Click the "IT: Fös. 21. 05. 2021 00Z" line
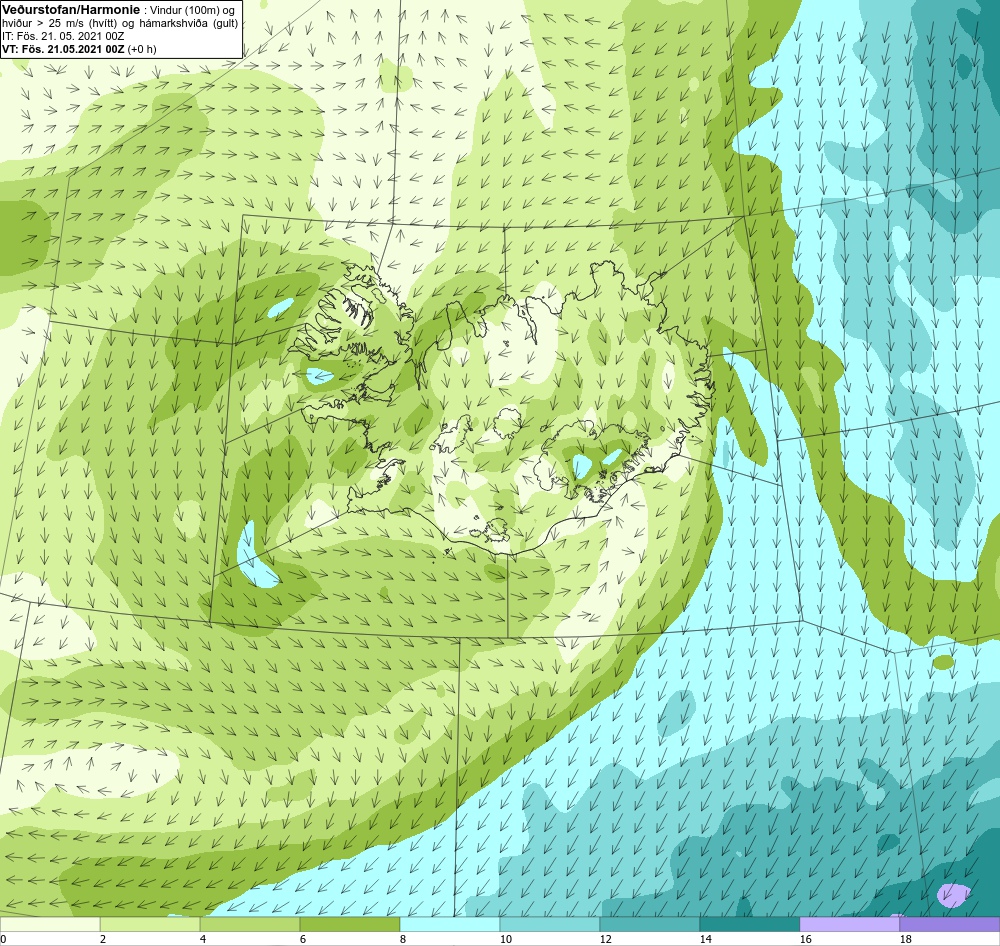1000x946 pixels. click(x=62, y=36)
